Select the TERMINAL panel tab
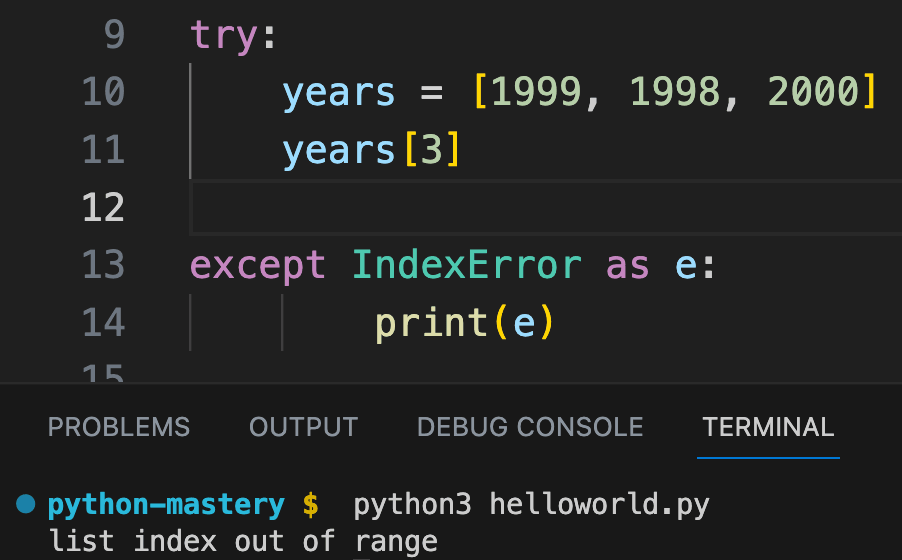Screen dimensions: 902x560 (x=768, y=427)
